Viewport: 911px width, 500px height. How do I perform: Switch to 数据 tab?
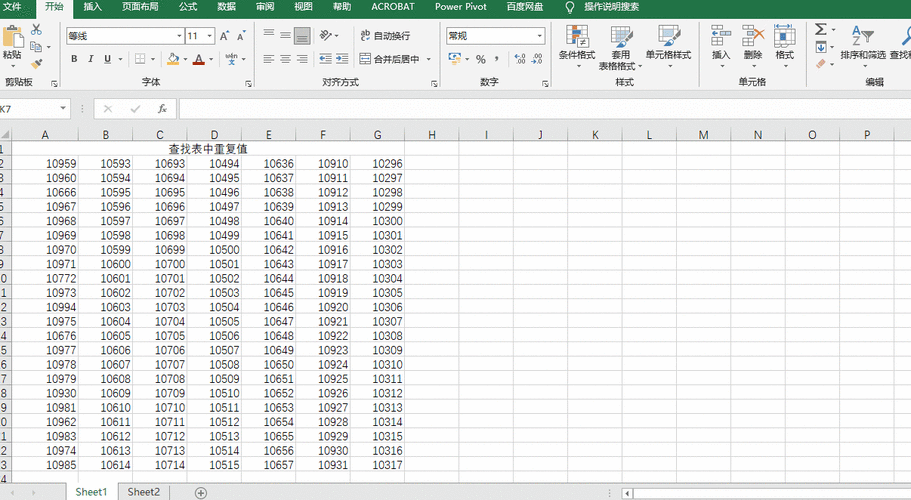pos(226,7)
